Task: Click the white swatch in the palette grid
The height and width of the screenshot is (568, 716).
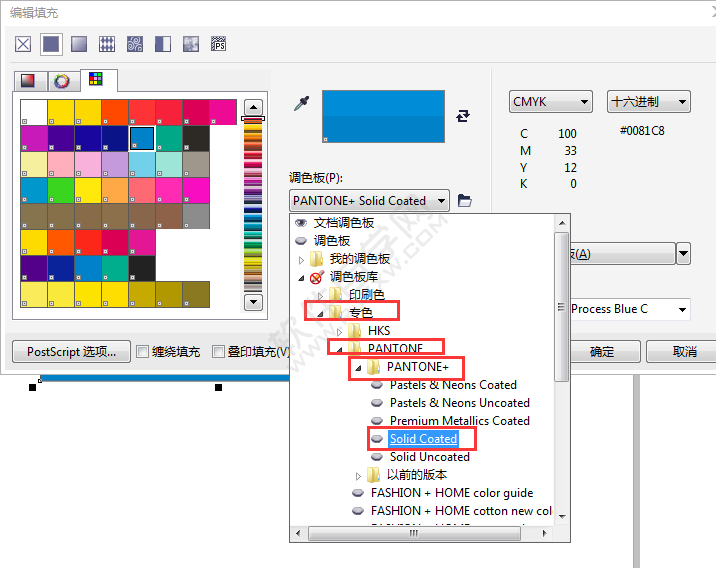Action: click(x=34, y=112)
